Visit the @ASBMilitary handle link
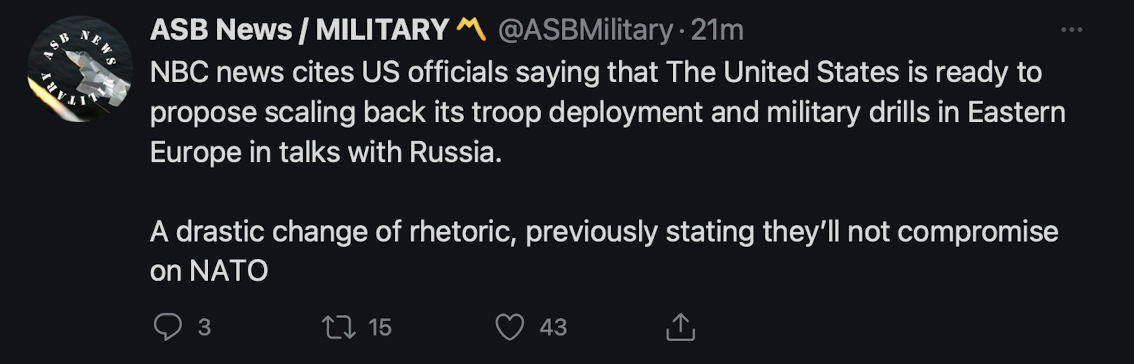 [x=586, y=30]
